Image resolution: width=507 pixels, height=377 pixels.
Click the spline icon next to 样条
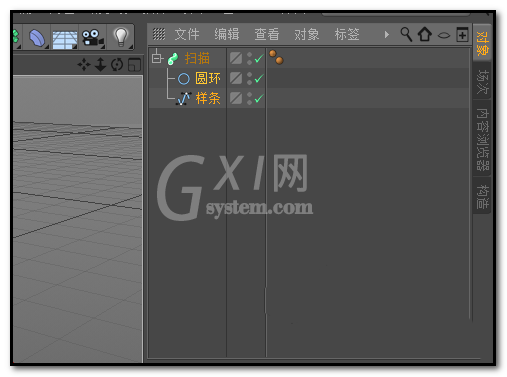pos(184,99)
